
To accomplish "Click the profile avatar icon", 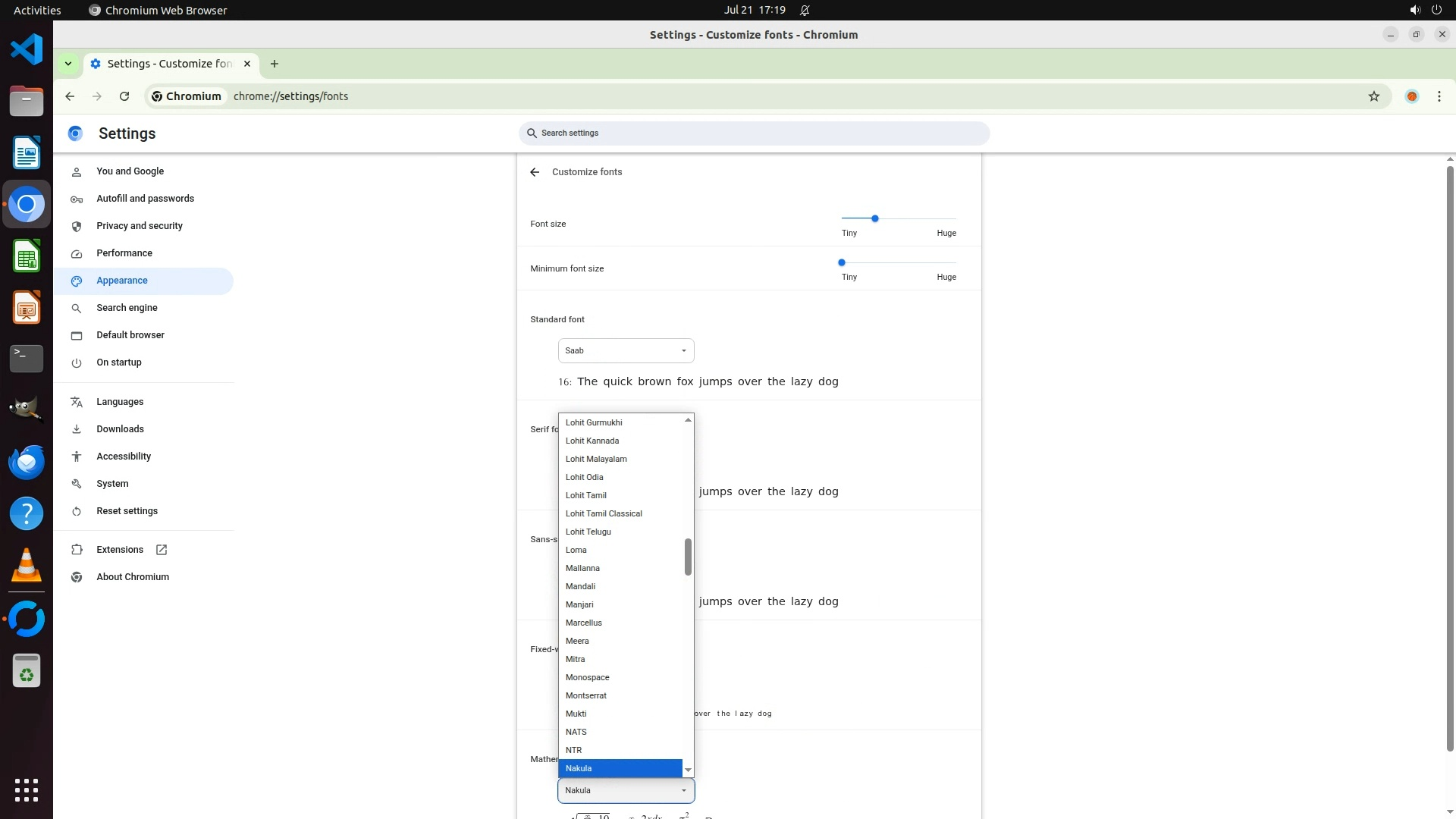I will pos(1411,96).
